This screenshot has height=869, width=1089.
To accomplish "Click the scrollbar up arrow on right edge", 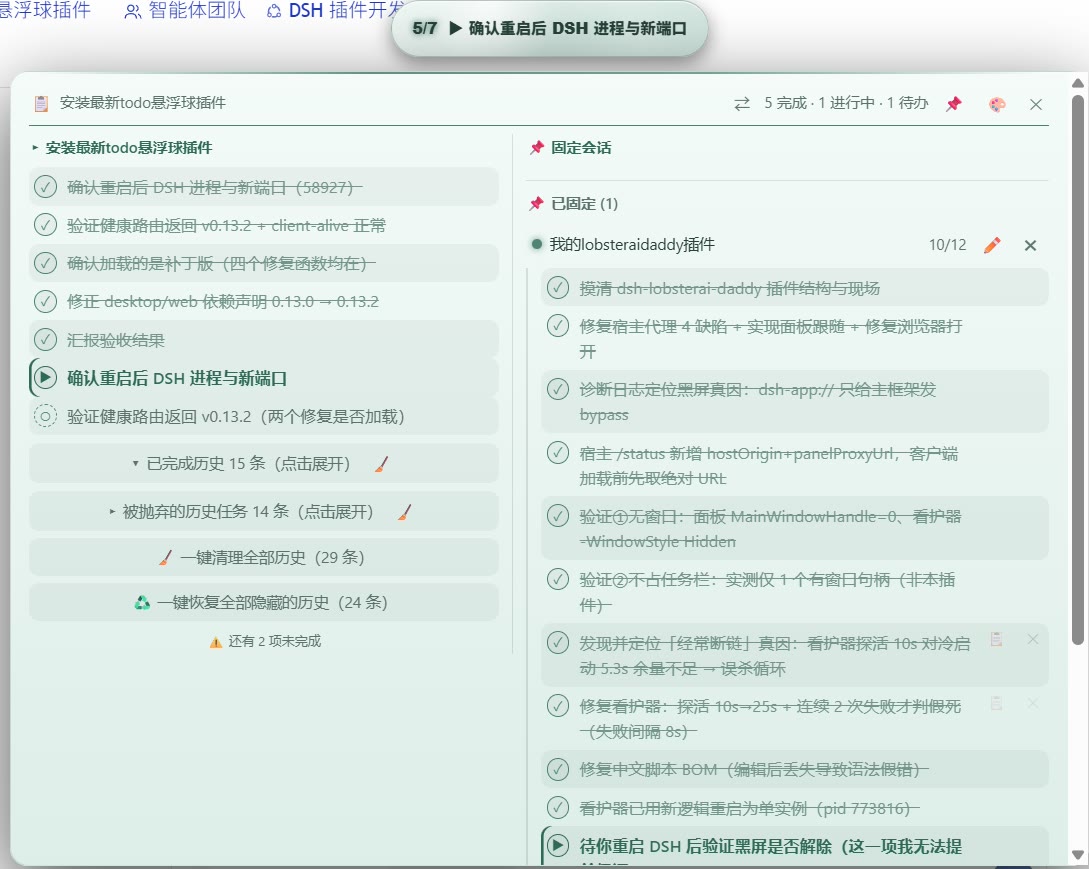I will pyautogui.click(x=1078, y=83).
